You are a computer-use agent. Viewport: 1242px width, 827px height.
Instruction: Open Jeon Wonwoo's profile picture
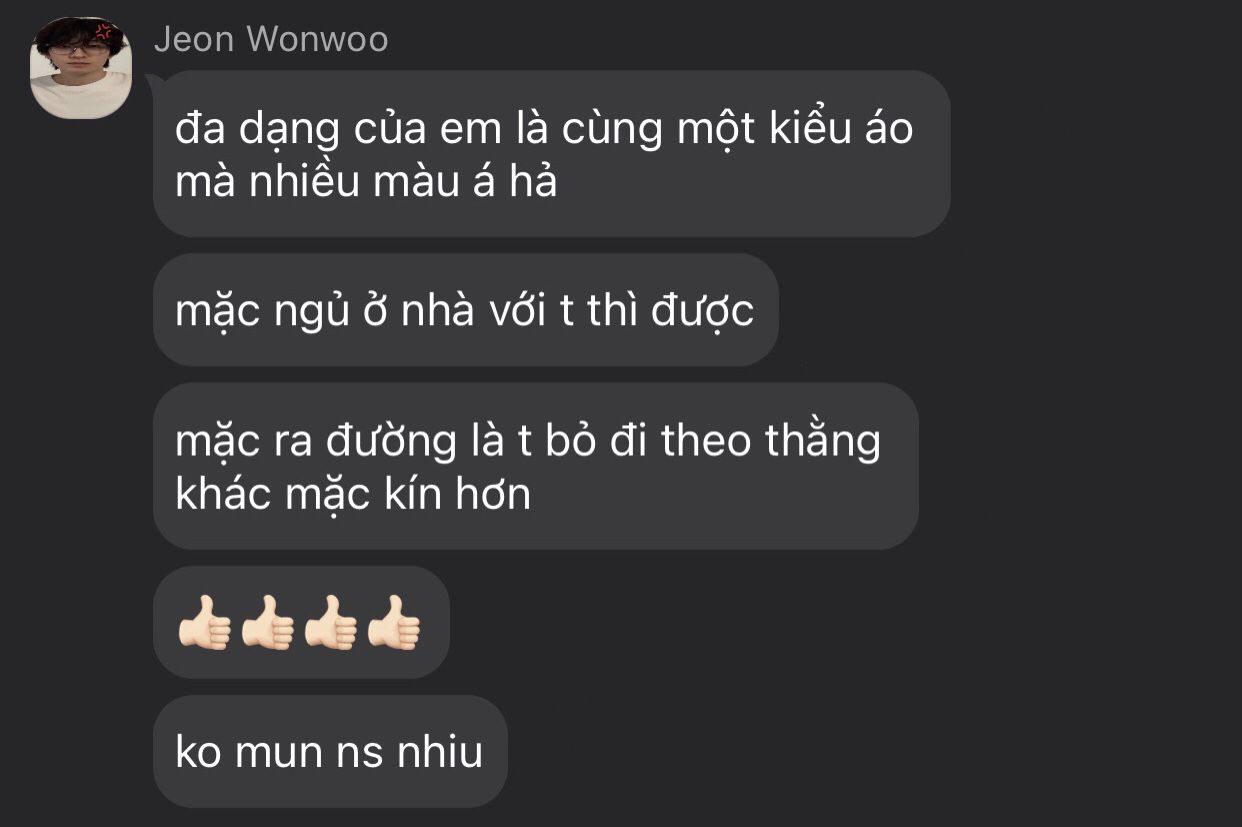[x=81, y=68]
